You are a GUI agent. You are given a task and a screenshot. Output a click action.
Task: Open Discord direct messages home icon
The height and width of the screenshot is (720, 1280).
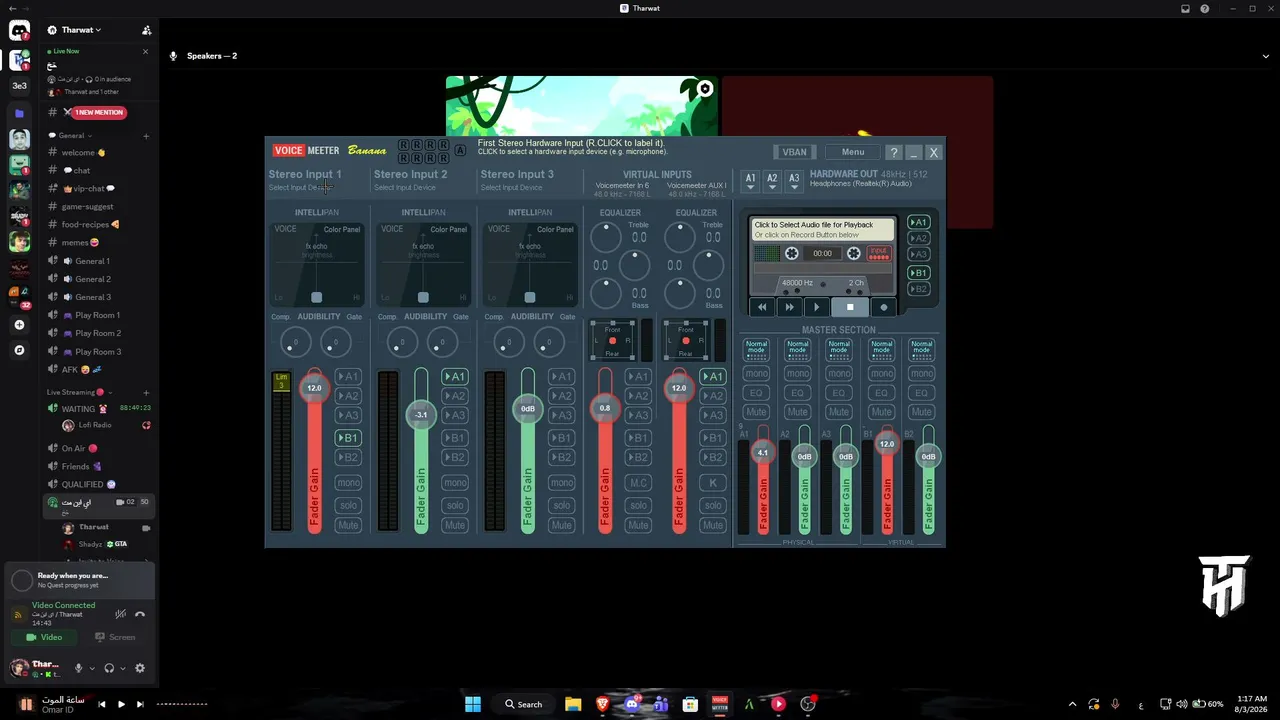coord(19,31)
